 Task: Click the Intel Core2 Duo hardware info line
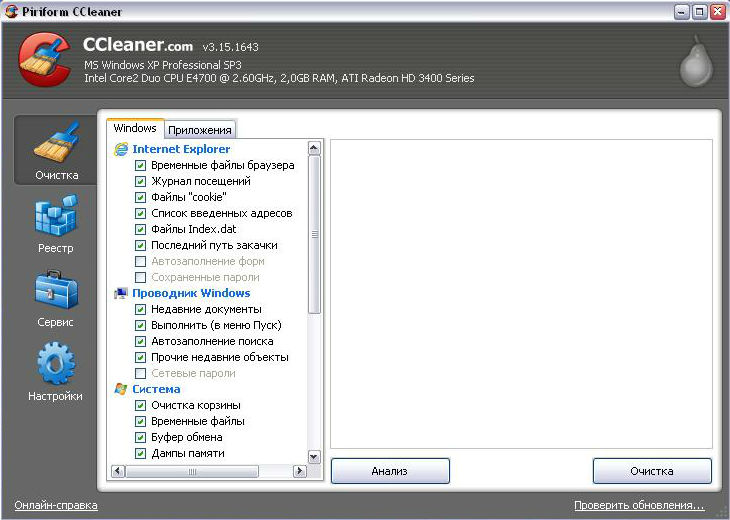[x=279, y=78]
